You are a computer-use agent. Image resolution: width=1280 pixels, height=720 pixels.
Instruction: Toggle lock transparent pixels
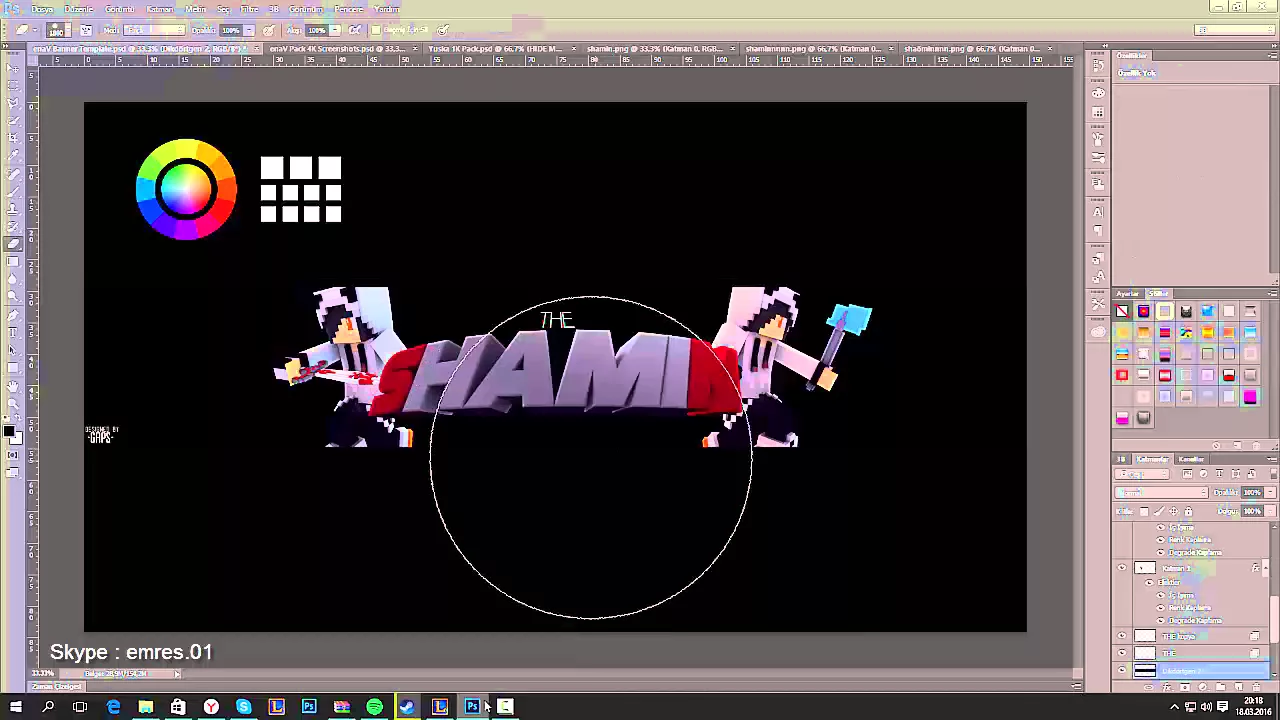pyautogui.click(x=1144, y=511)
